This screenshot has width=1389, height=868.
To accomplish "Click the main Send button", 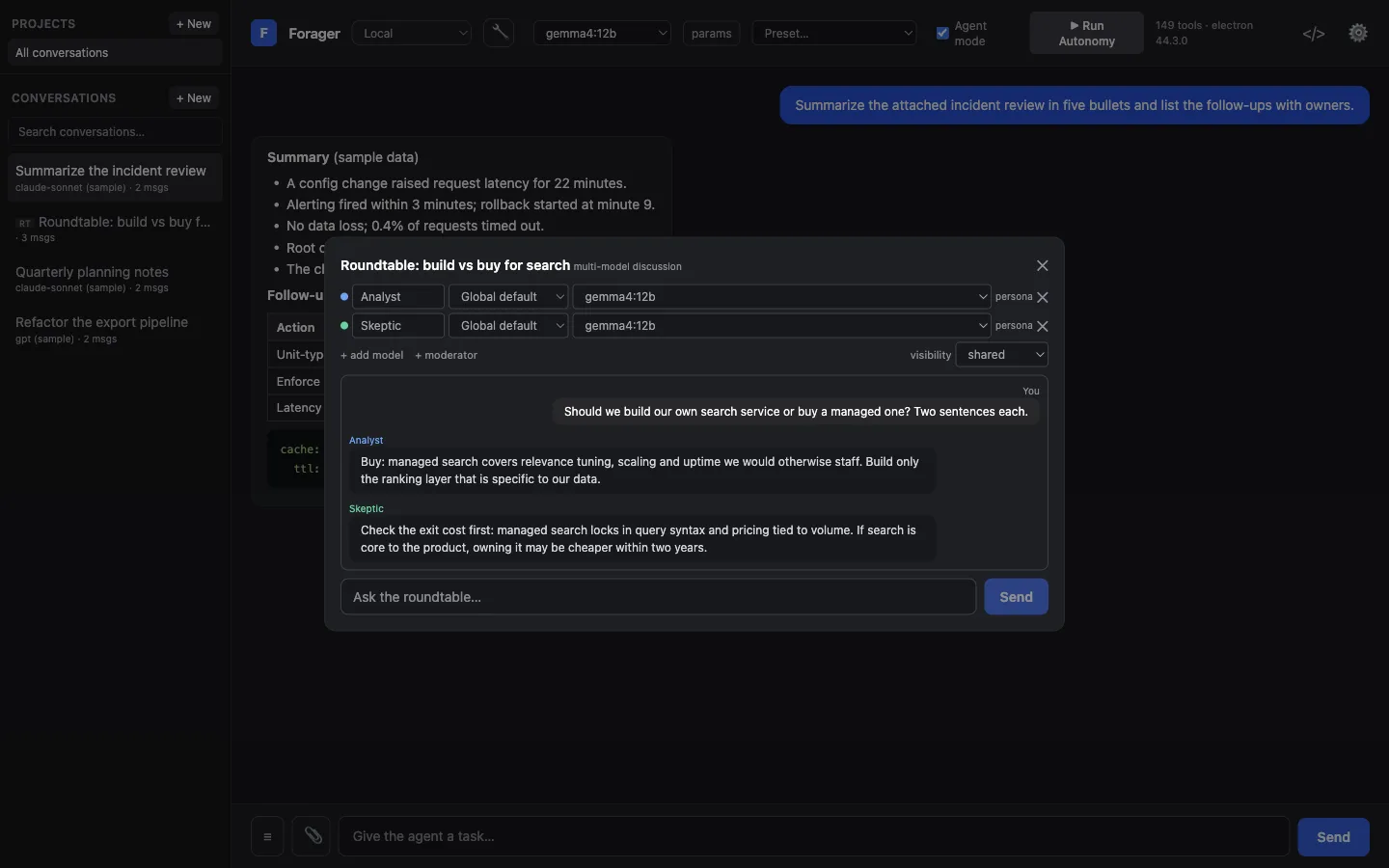I will coord(1333,837).
